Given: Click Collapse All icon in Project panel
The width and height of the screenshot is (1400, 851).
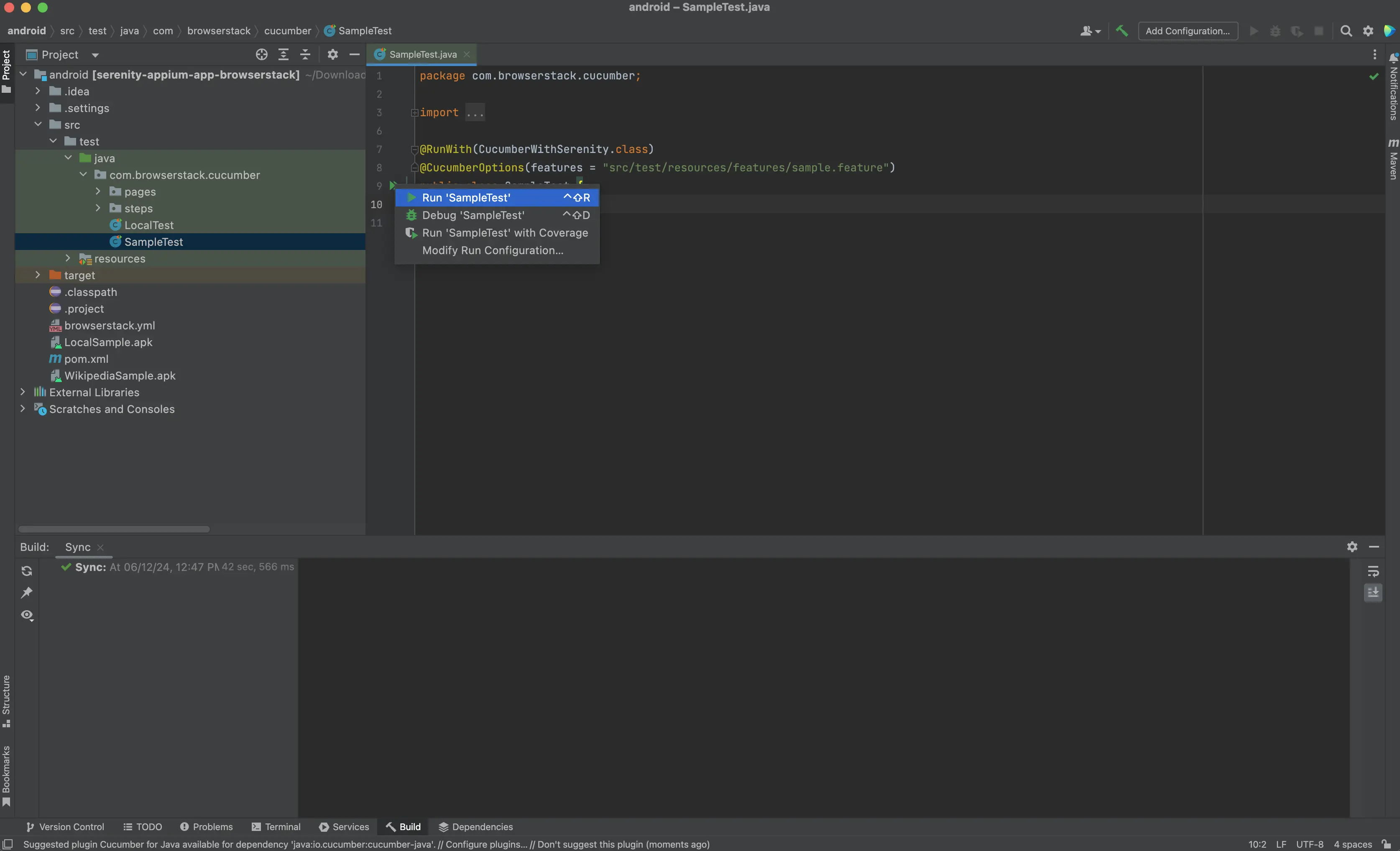Looking at the screenshot, I should click(x=305, y=54).
